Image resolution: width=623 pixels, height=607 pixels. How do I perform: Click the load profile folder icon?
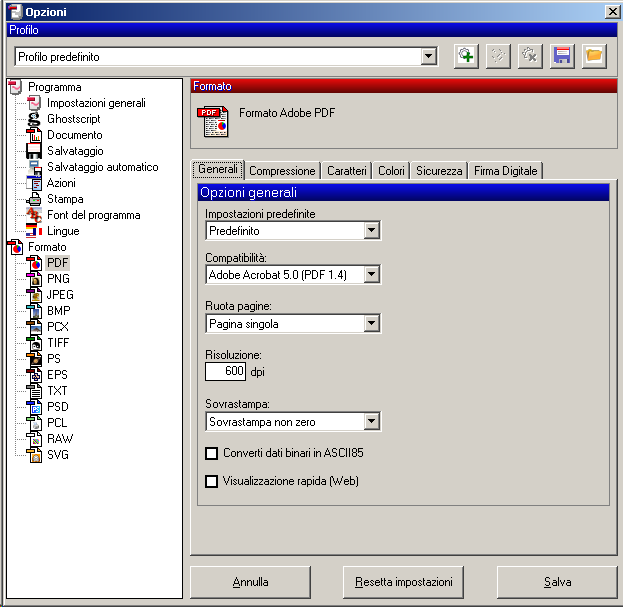(x=594, y=56)
